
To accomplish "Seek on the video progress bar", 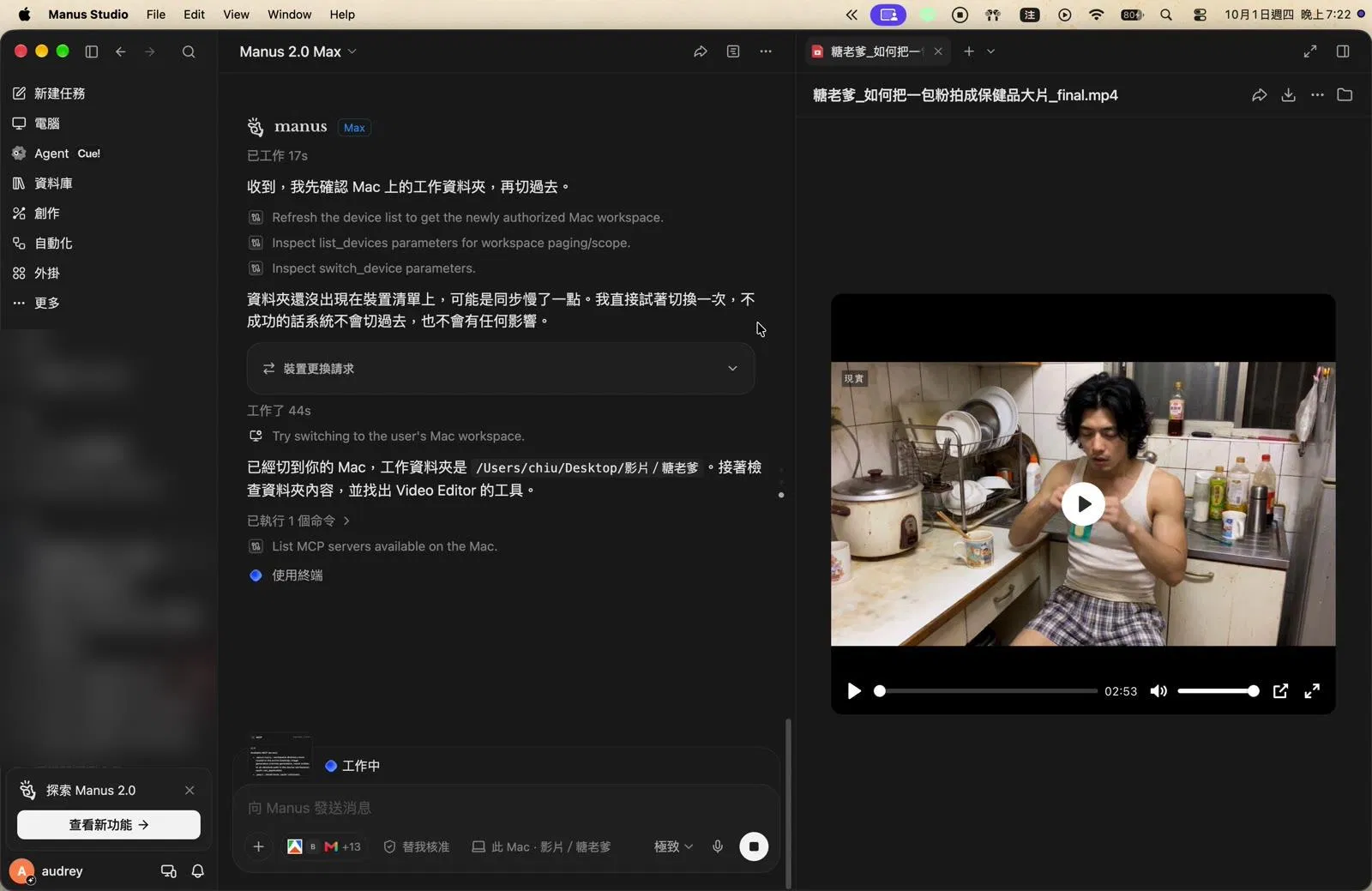I will click(986, 691).
